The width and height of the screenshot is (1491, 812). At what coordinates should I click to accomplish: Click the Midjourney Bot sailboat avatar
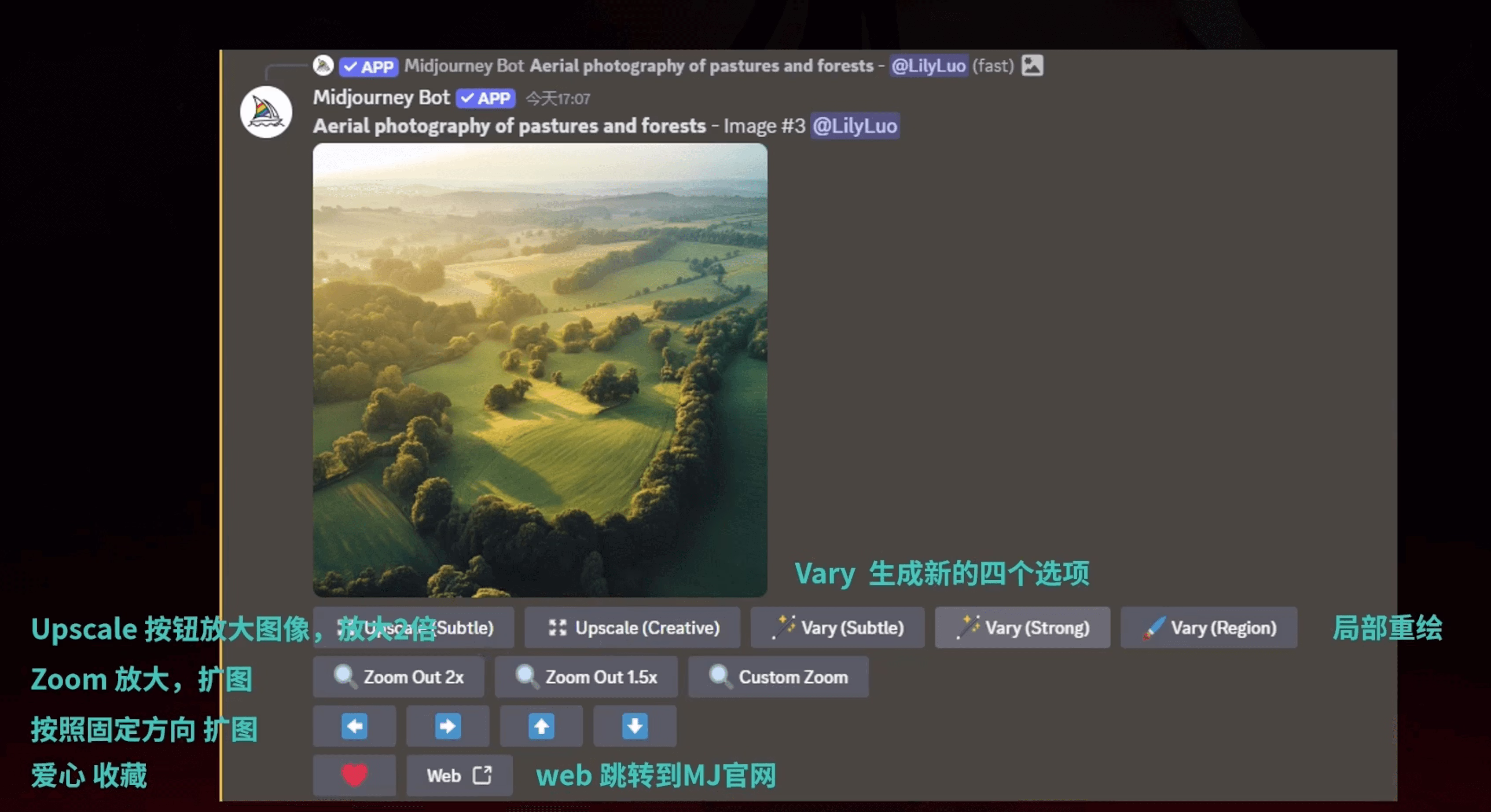point(266,112)
